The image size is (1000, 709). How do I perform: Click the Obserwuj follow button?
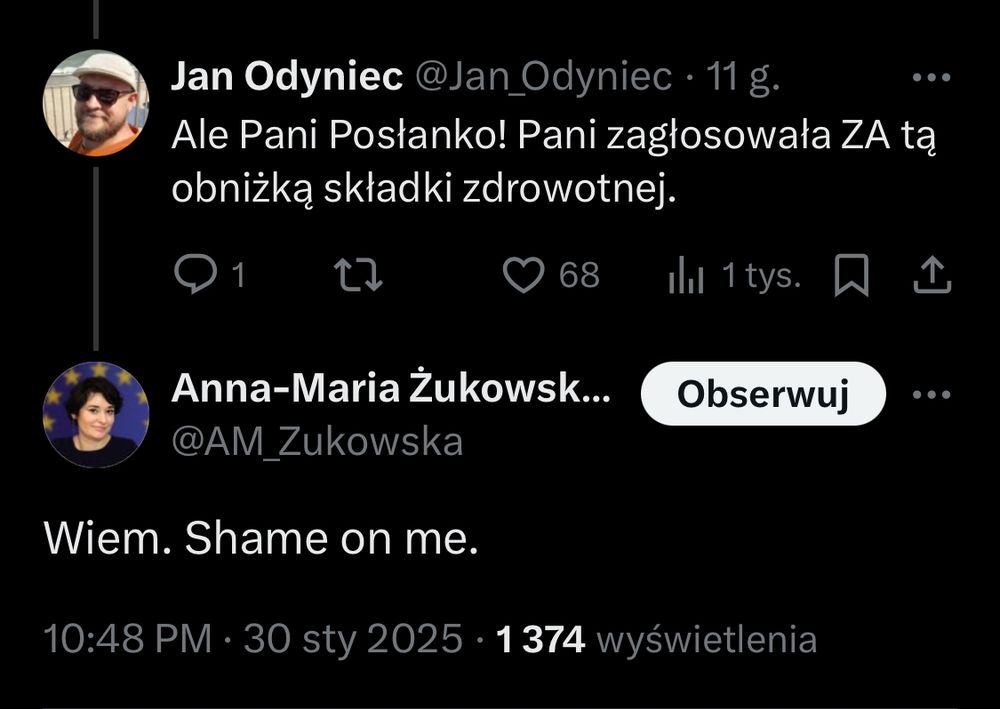[763, 394]
